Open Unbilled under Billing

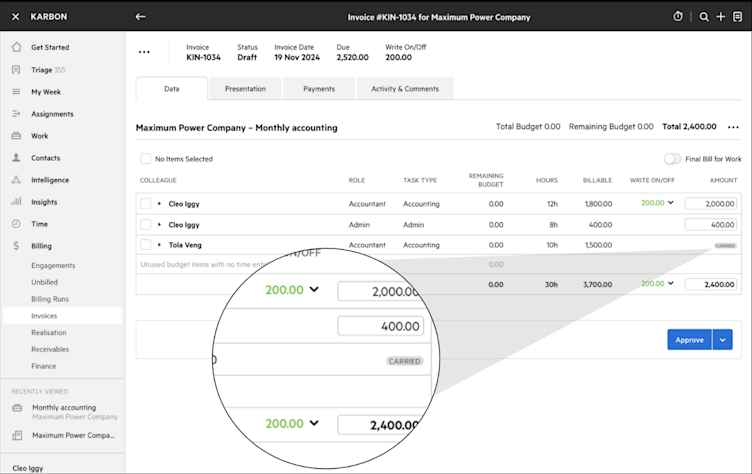pyautogui.click(x=45, y=282)
